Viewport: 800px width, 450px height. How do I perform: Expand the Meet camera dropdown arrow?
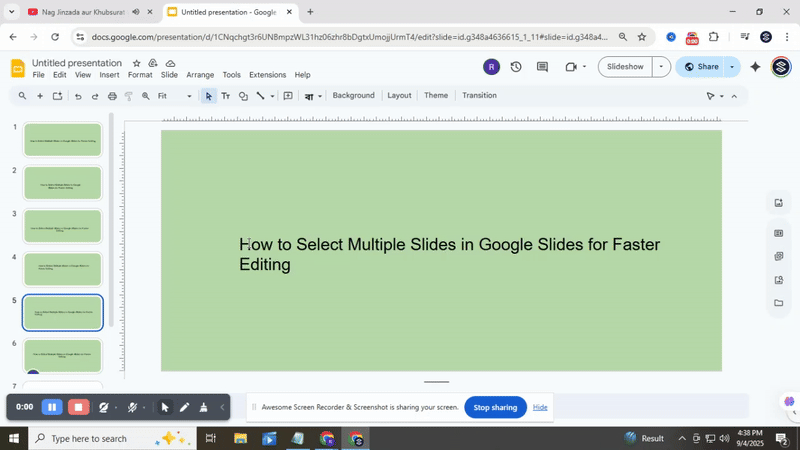(x=584, y=67)
